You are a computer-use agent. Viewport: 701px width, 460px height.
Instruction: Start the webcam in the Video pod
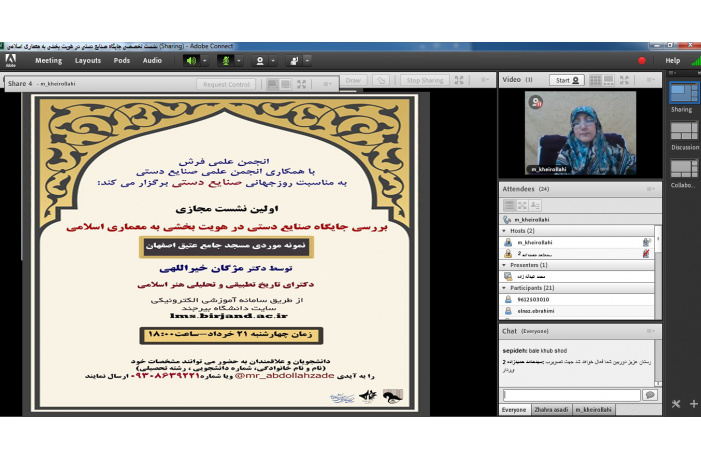567,80
